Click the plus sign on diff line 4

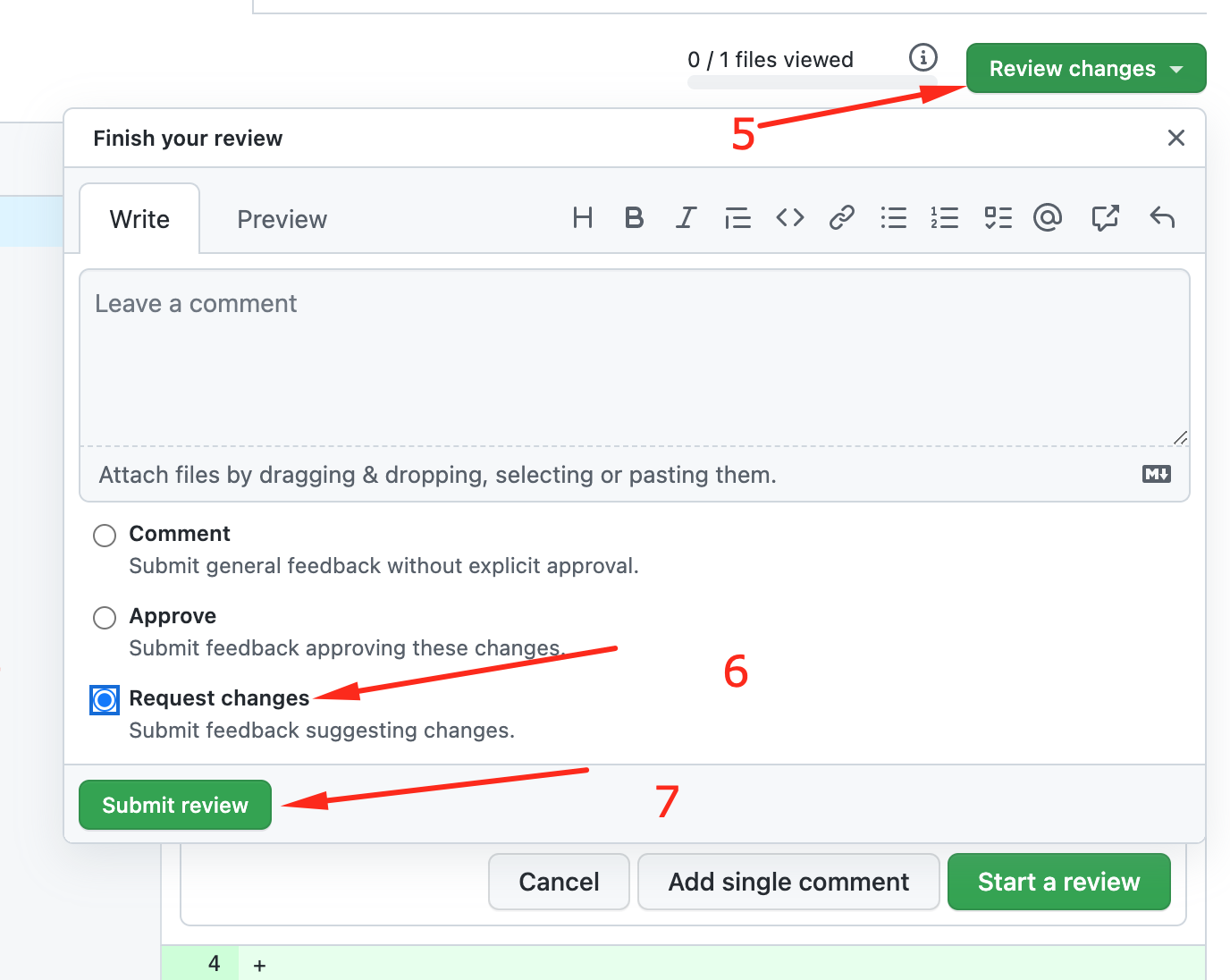coord(259,966)
